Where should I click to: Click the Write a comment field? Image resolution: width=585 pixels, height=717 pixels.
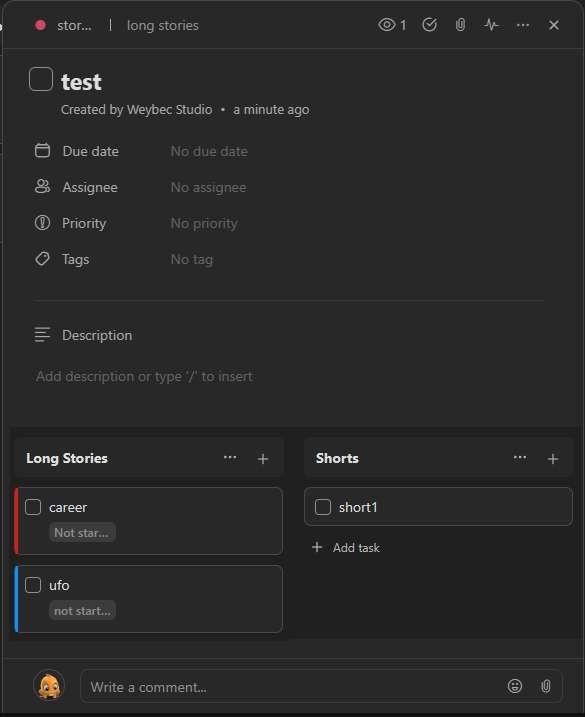(293, 687)
